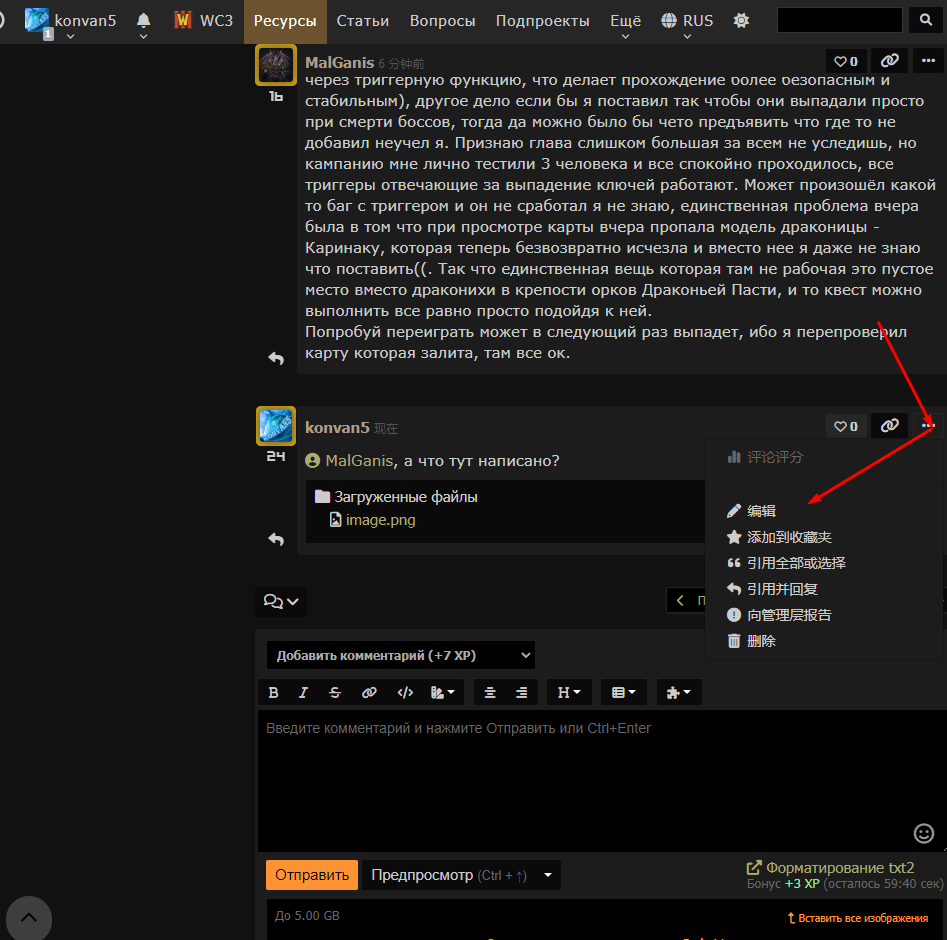Viewport: 947px width, 940px height.
Task: Click konvan5 comment three-dots menu
Action: click(x=928, y=426)
